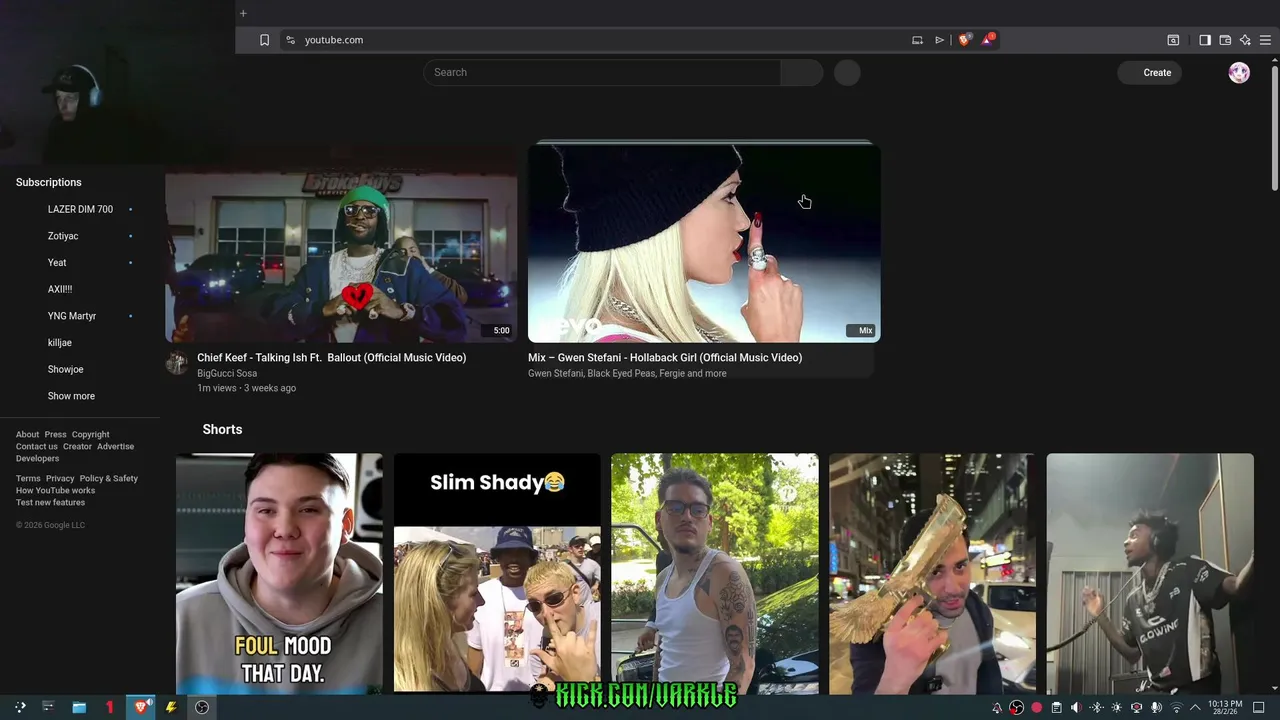Open short with gold pistol

click(932, 573)
